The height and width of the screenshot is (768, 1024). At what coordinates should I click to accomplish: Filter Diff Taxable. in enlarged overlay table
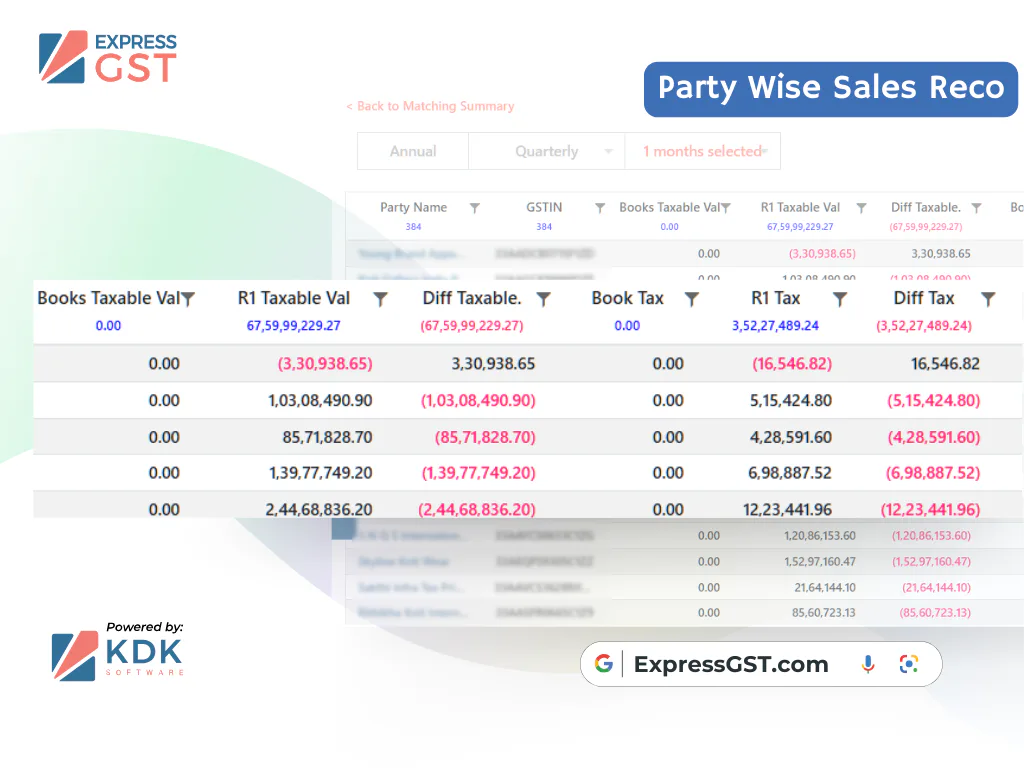click(x=543, y=299)
